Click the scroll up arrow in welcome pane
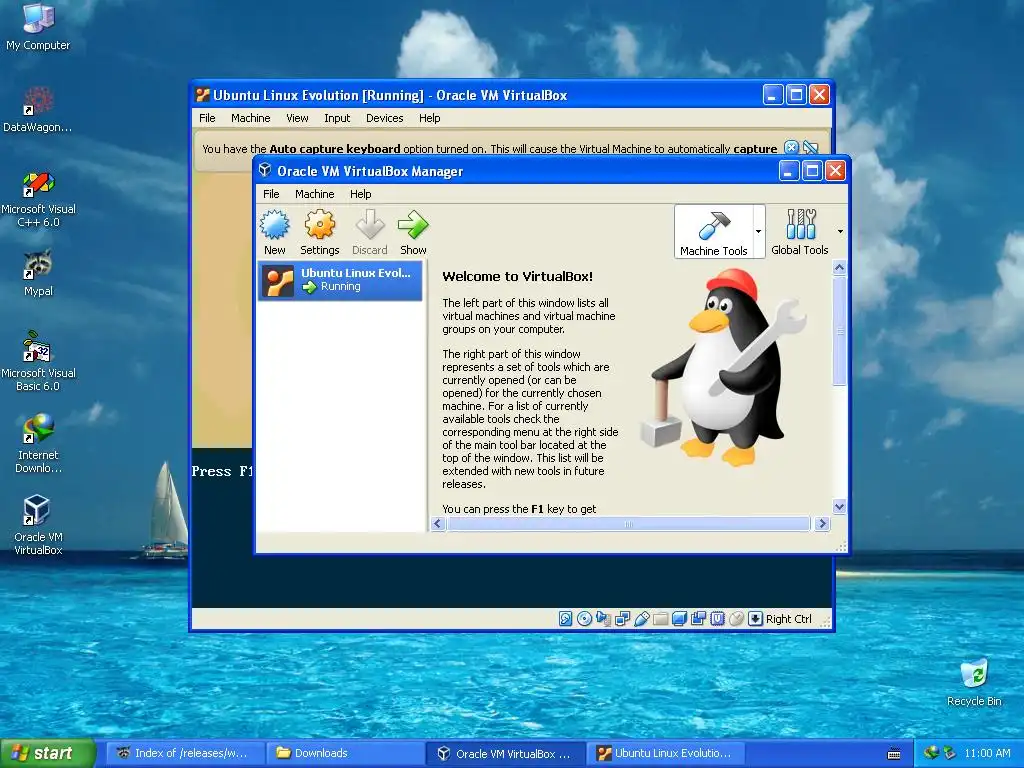Viewport: 1024px width, 768px height. [839, 267]
